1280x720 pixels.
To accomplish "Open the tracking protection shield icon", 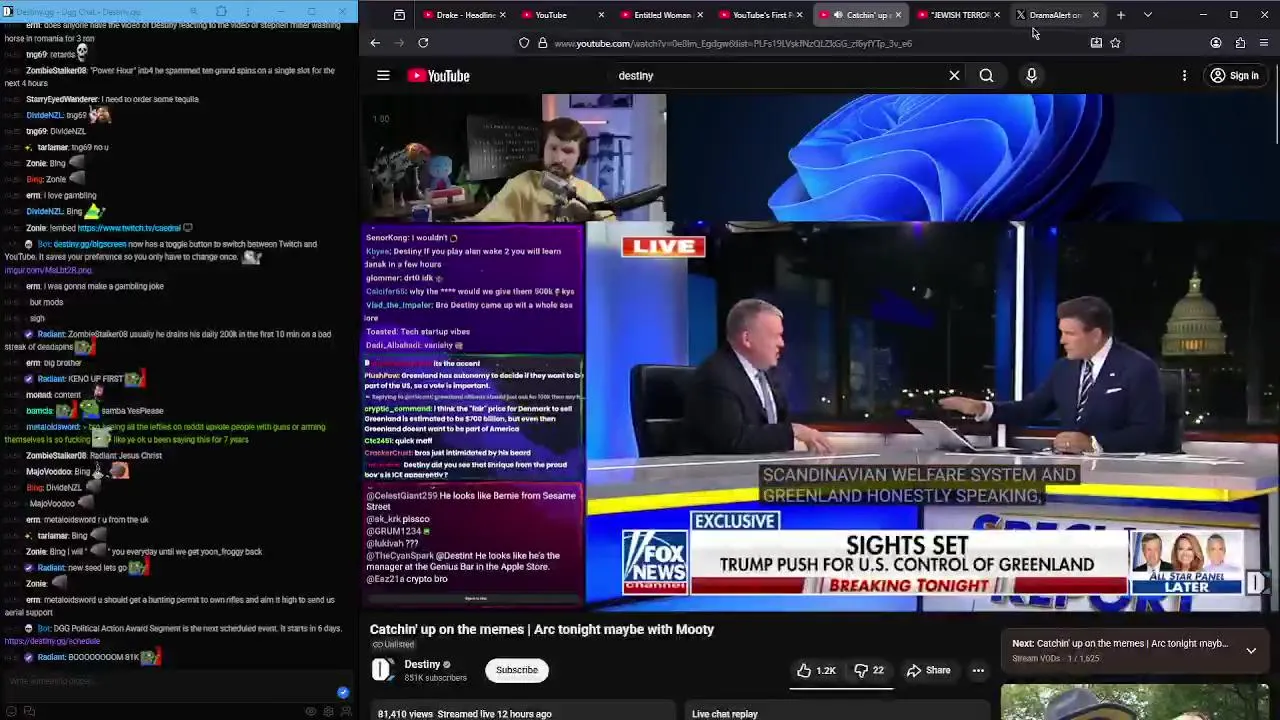I will click(524, 43).
